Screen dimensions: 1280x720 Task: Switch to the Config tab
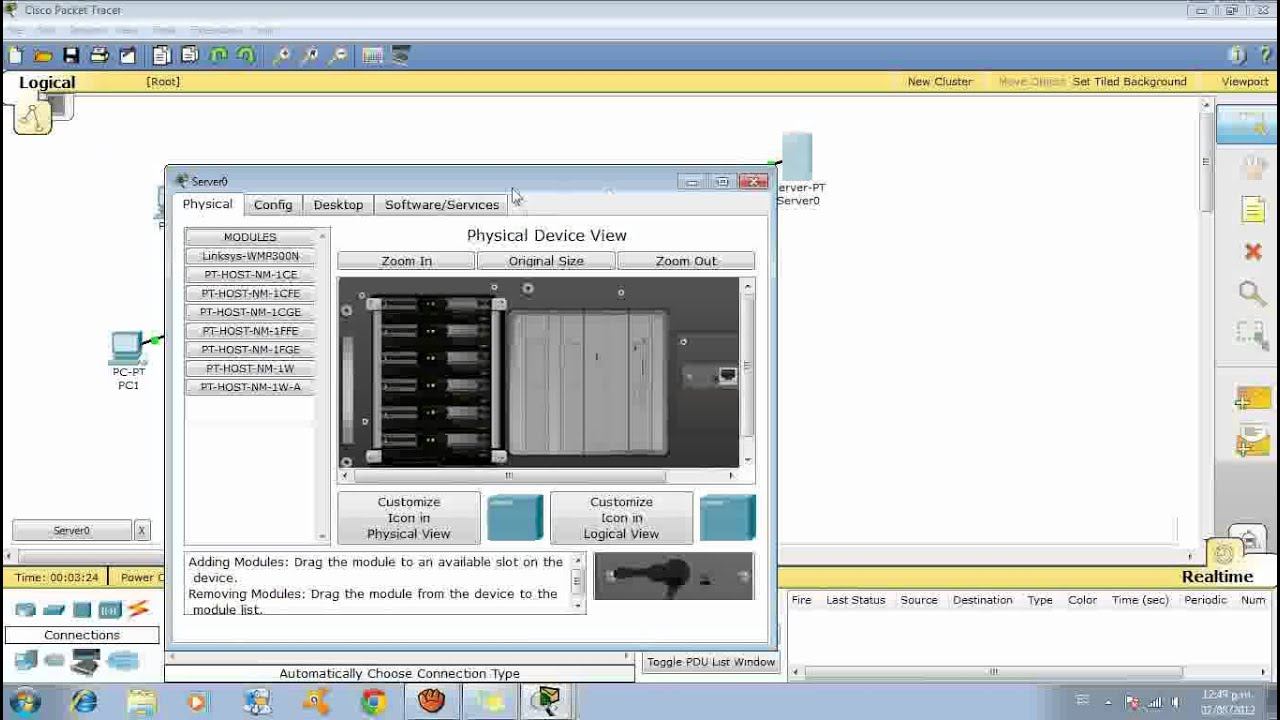click(x=273, y=205)
